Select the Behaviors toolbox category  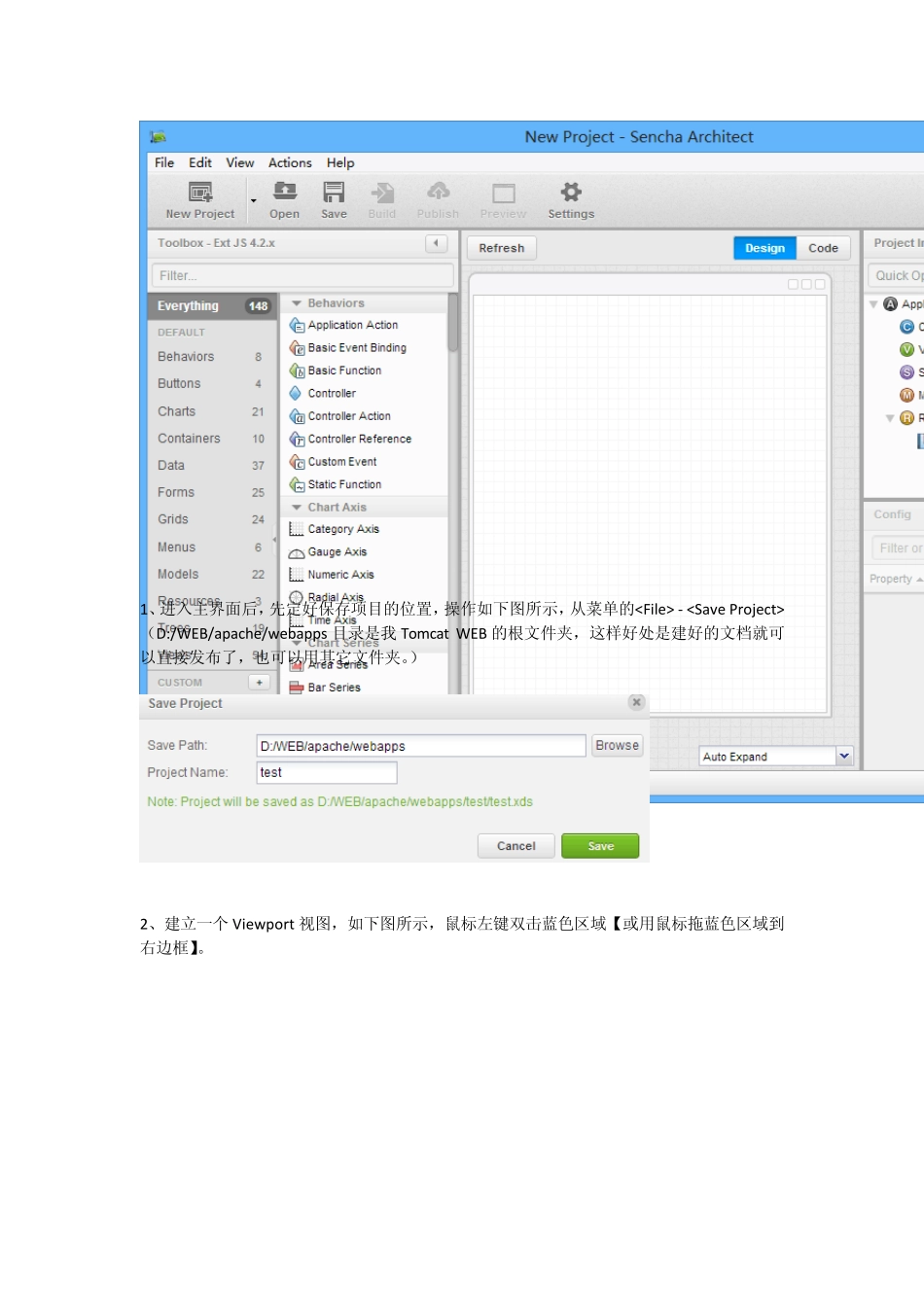point(212,357)
